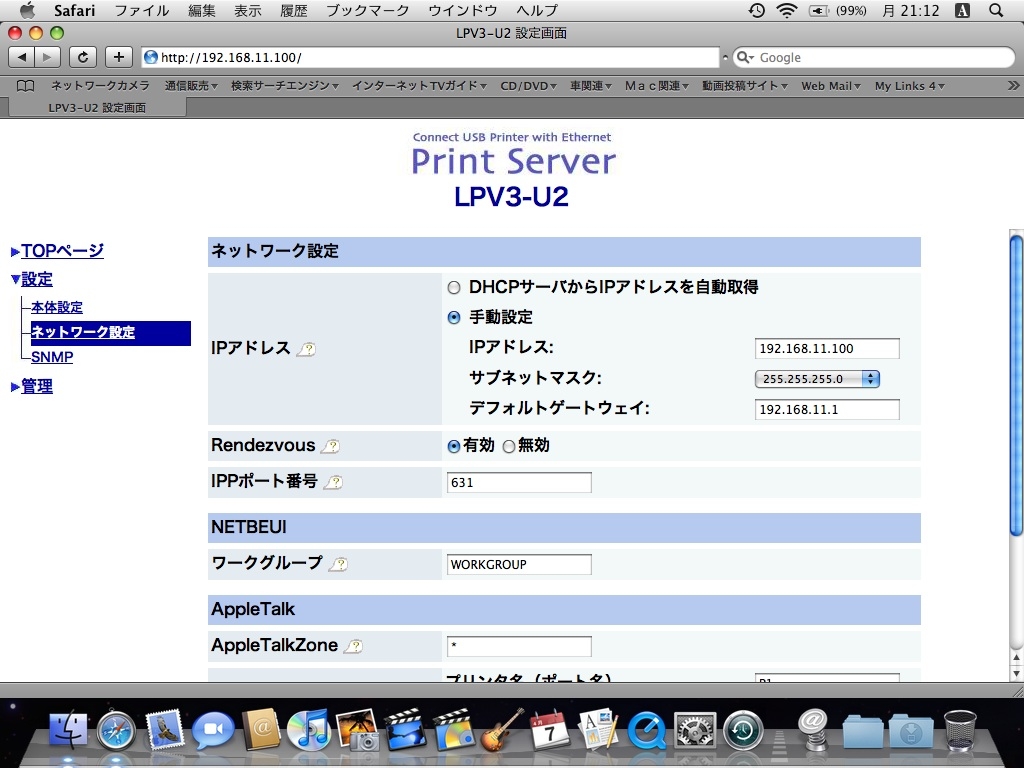This screenshot has width=1024, height=768.
Task: Open Address Book in the Dock
Action: coord(261,729)
